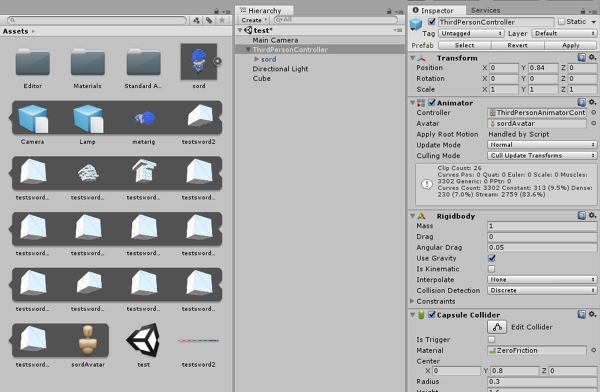The height and width of the screenshot is (392, 600).
Task: Click the Assets breadcrumb
Action: 15,31
